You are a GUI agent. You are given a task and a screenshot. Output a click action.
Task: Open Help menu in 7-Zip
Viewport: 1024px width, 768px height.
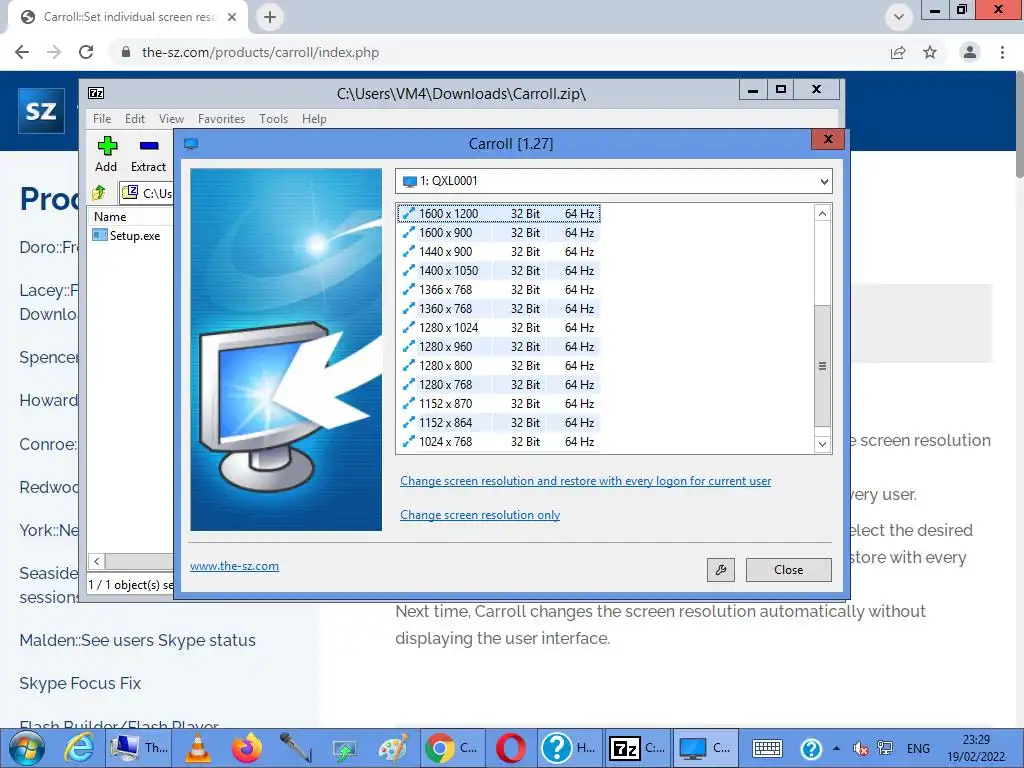(x=314, y=119)
